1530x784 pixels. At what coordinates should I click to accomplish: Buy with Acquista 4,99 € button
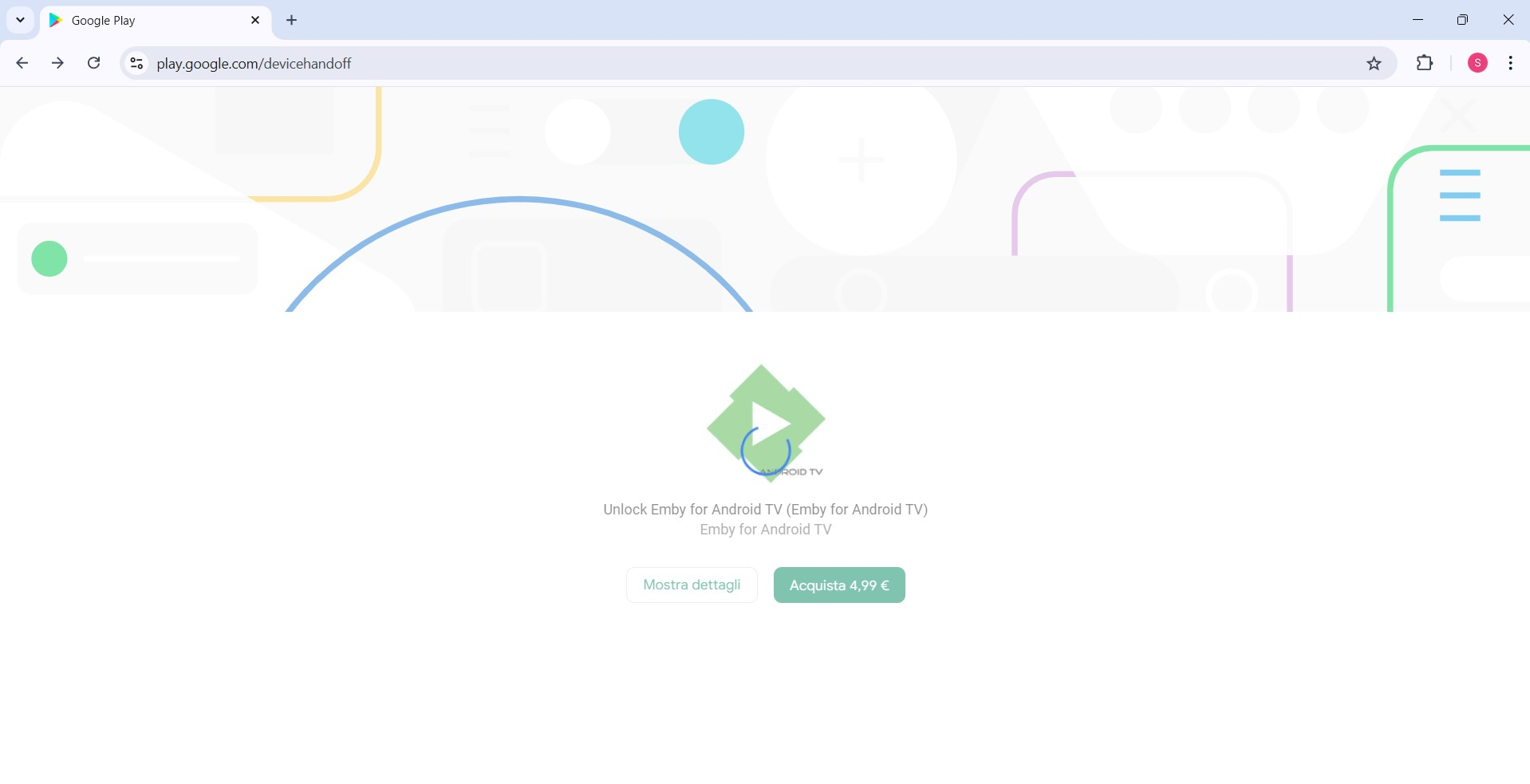(x=839, y=585)
